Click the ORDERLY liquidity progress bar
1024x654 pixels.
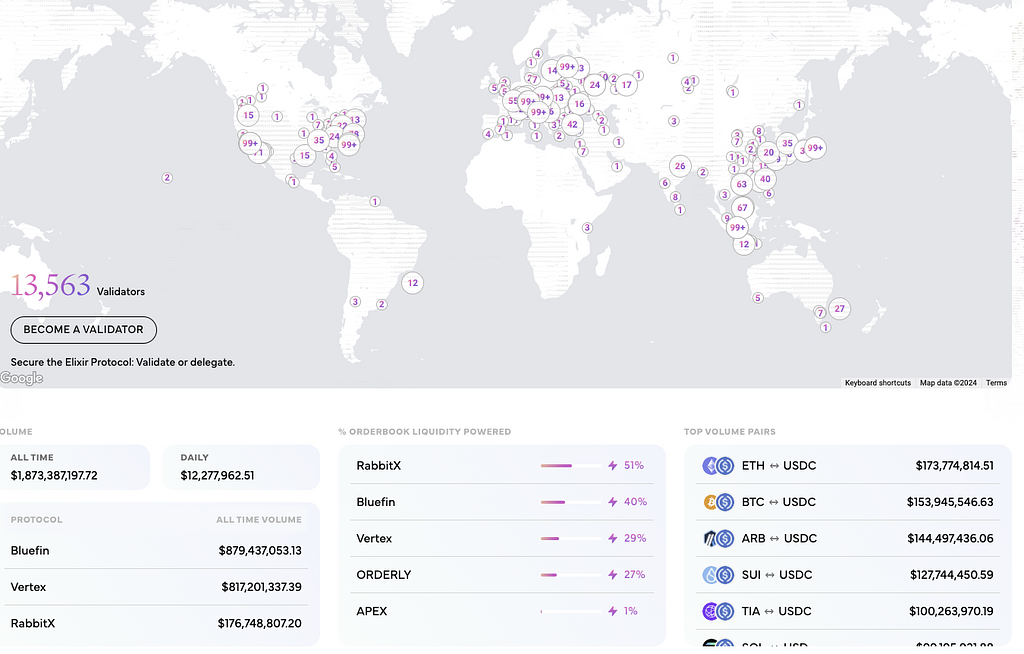[569, 575]
